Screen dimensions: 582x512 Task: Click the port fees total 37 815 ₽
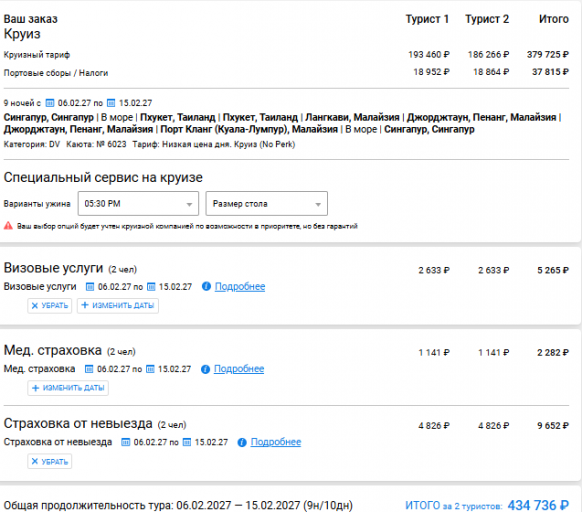550,72
